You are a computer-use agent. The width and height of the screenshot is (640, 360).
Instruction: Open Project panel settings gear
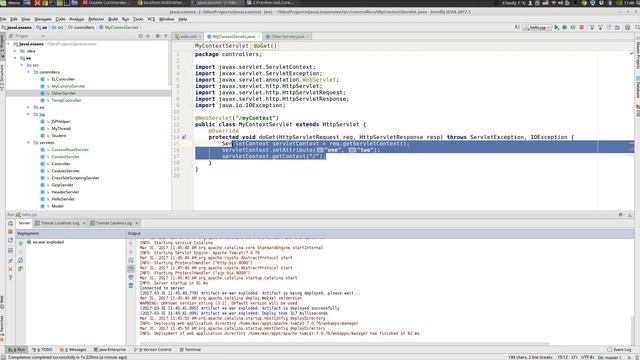click(x=158, y=36)
